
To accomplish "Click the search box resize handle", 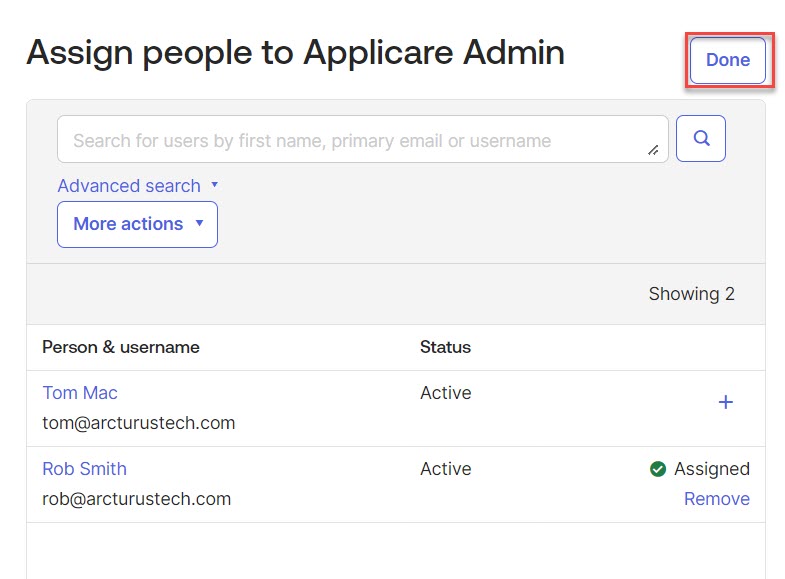I will [654, 150].
